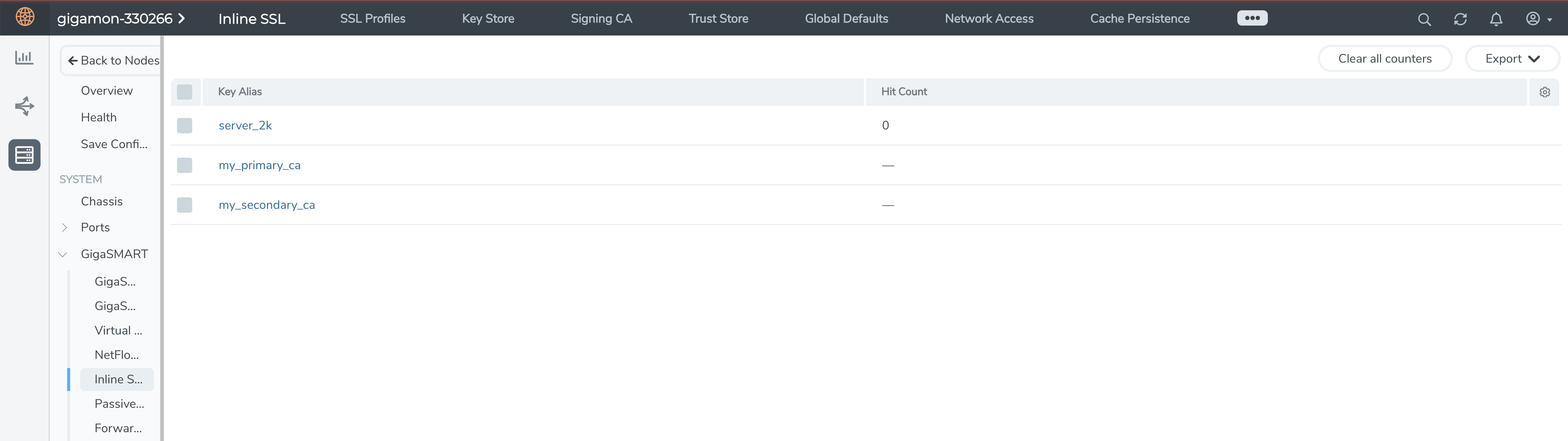Open the user account menu icon

tap(1533, 19)
